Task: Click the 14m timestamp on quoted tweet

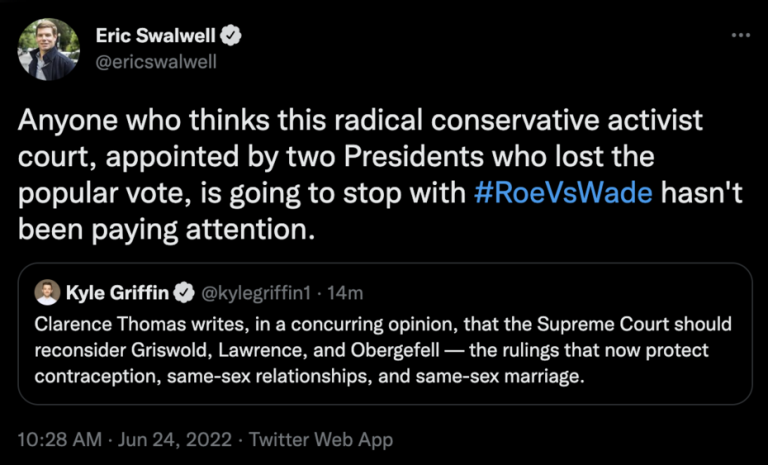Action: 346,293
